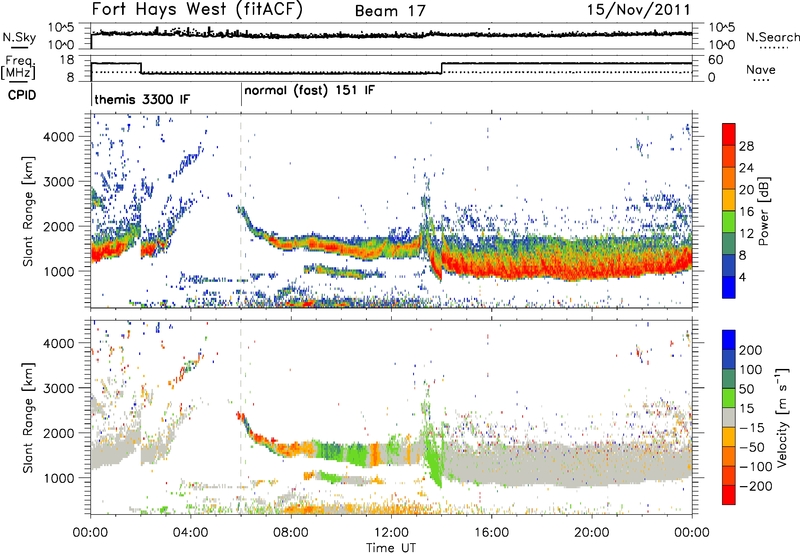
Task: Click the '20:00' time axis tick
Action: (x=591, y=533)
